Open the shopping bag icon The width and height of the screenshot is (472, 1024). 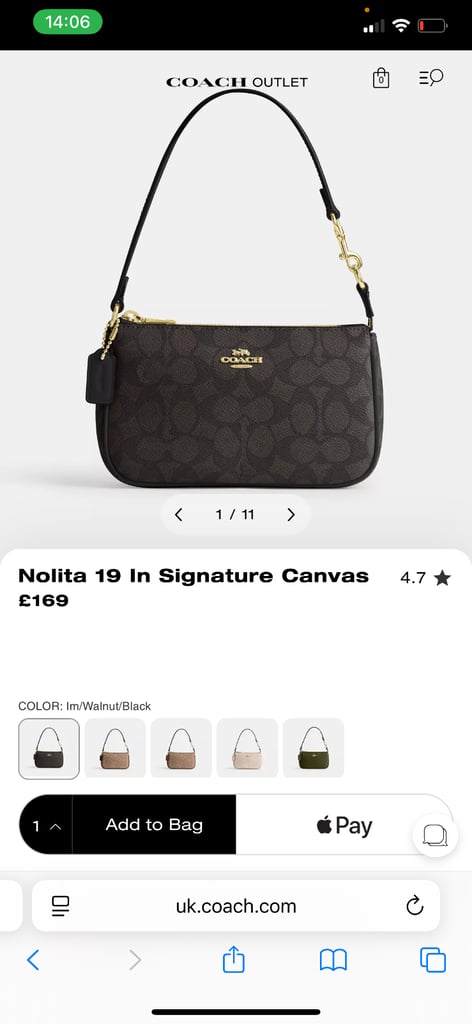click(381, 78)
